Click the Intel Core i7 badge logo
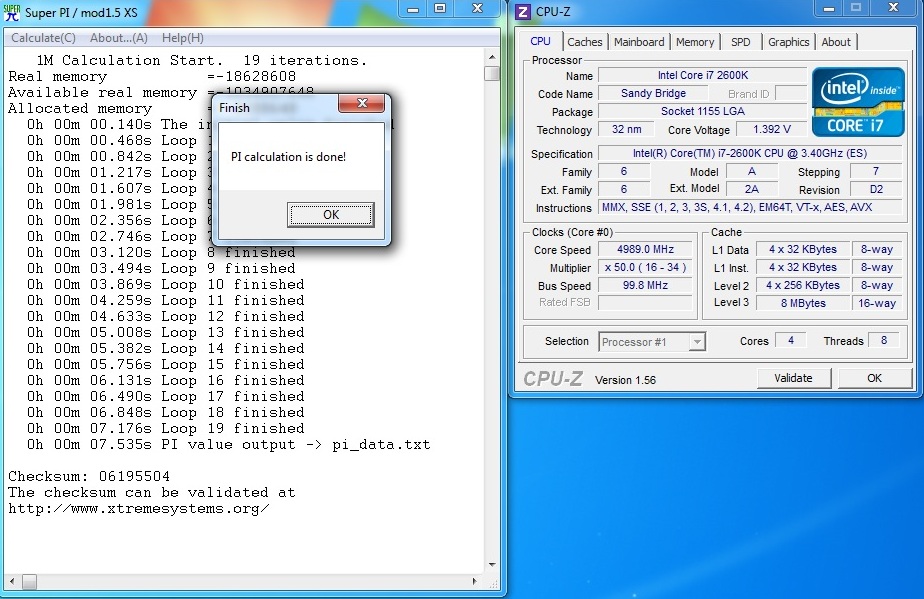The image size is (924, 599). coord(858,102)
